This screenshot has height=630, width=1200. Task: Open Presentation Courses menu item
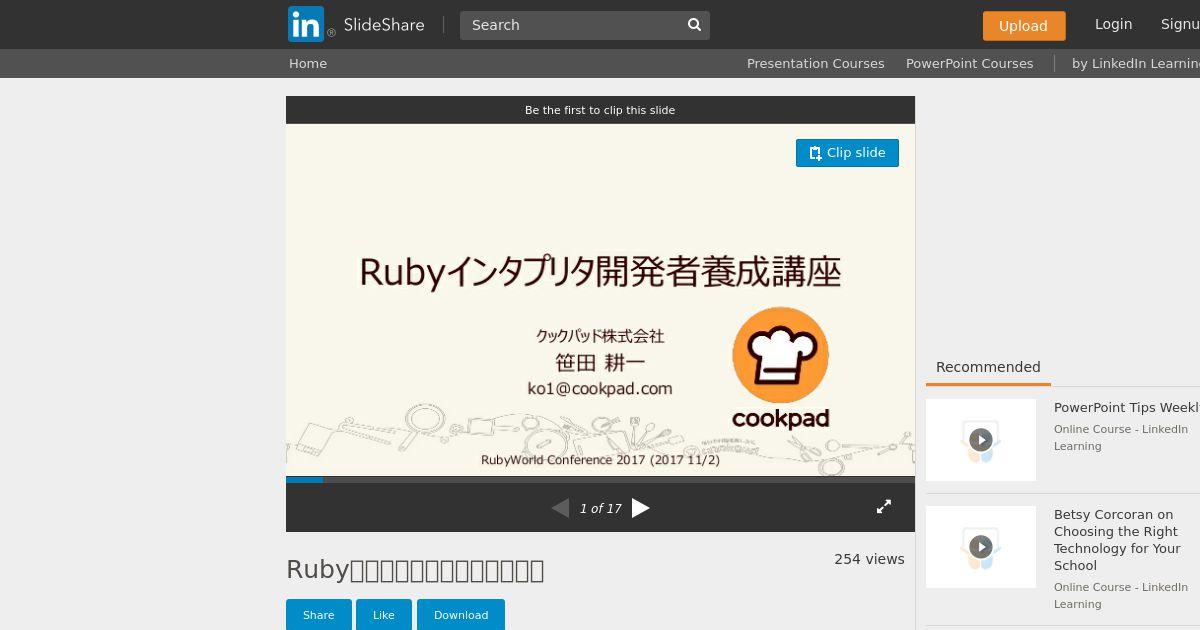click(816, 63)
